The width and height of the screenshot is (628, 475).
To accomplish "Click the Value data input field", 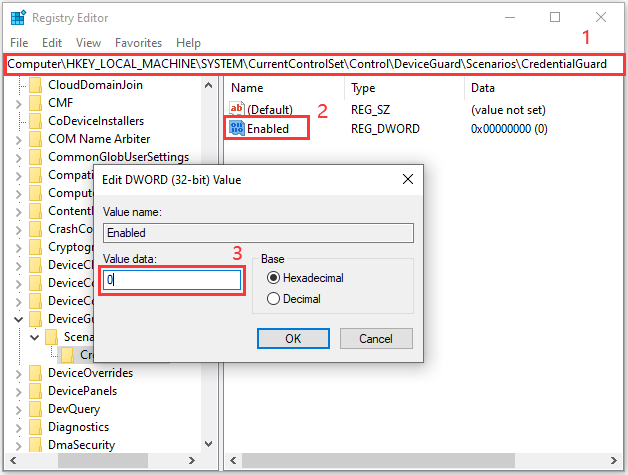I will tap(172, 280).
